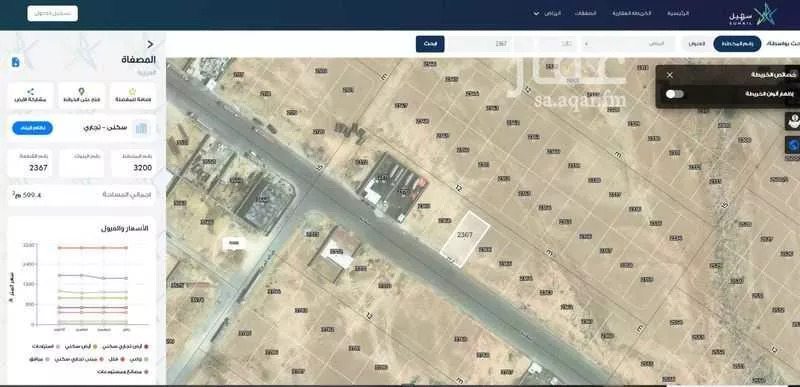The width and height of the screenshot is (800, 387).
Task: Click the Al-Misfat district title
Action: click(138, 60)
